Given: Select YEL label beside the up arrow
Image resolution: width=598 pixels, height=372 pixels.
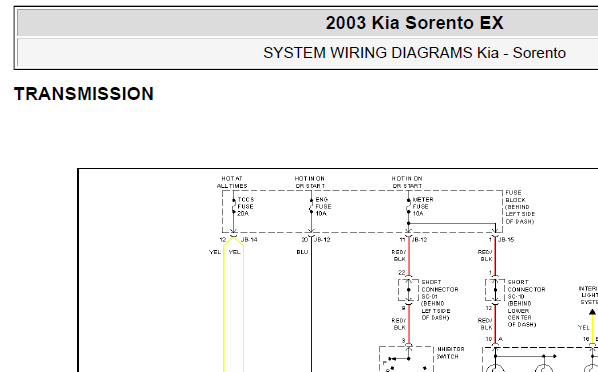Looking at the screenshot, I should [584, 327].
